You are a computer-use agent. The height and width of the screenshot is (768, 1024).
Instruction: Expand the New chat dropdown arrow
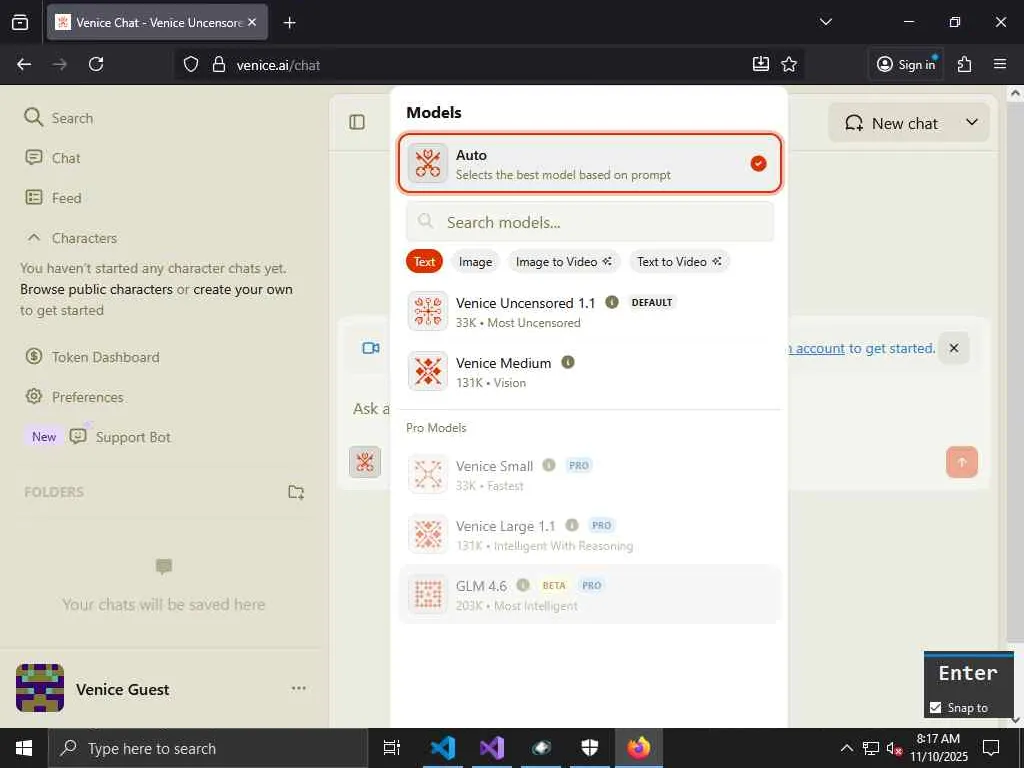click(x=972, y=123)
